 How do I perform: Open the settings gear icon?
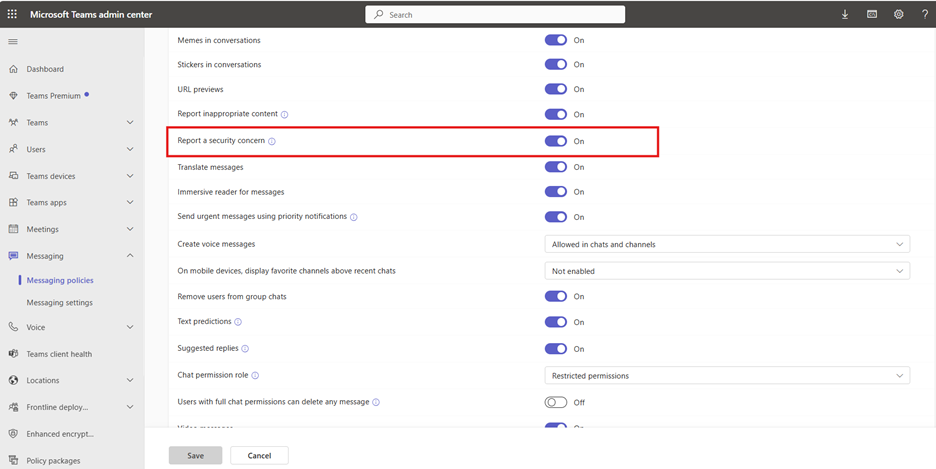[x=898, y=14]
